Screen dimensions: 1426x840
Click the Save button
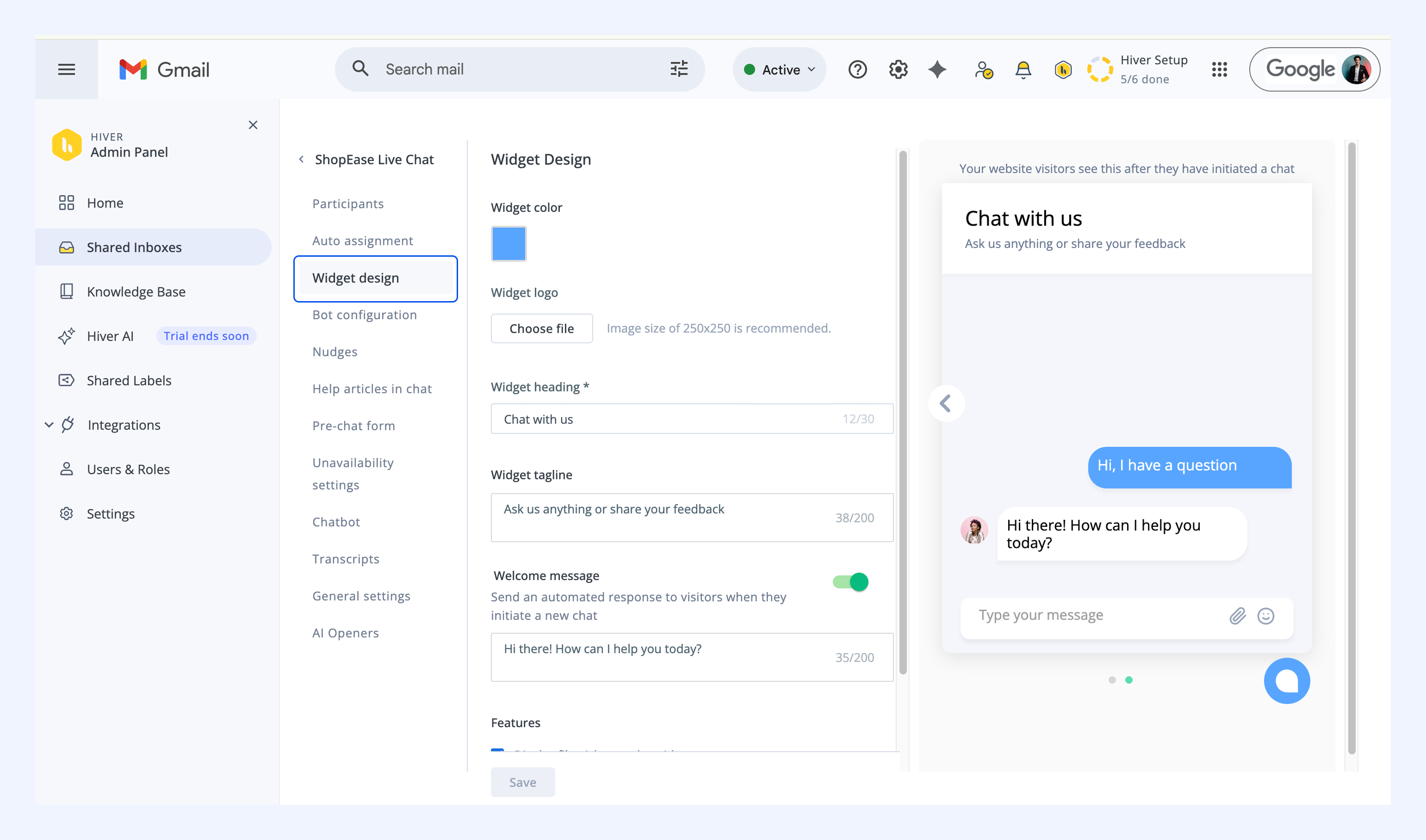[x=522, y=782]
